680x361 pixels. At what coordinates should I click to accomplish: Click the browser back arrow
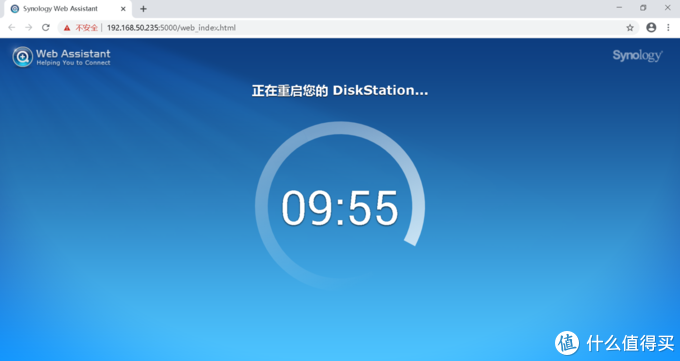(12, 28)
